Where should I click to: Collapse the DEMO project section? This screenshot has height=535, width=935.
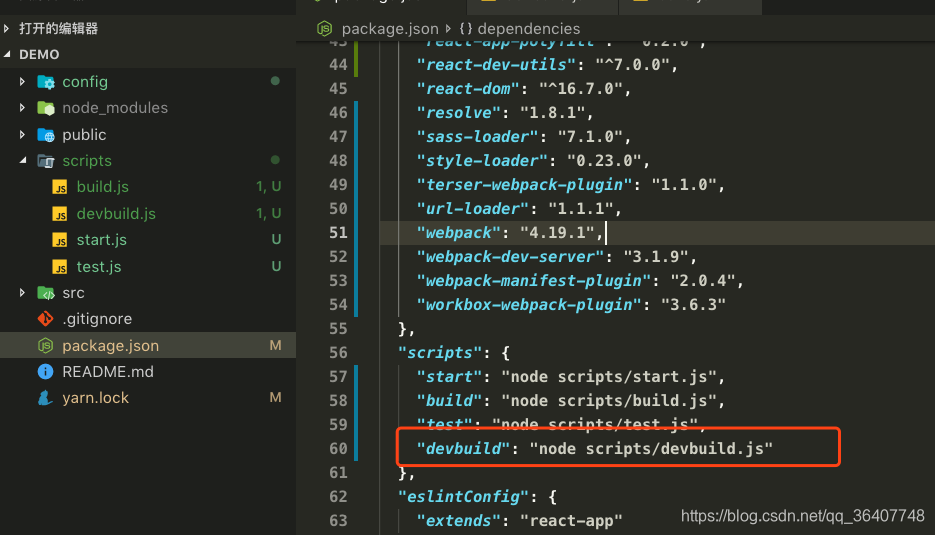click(7, 54)
